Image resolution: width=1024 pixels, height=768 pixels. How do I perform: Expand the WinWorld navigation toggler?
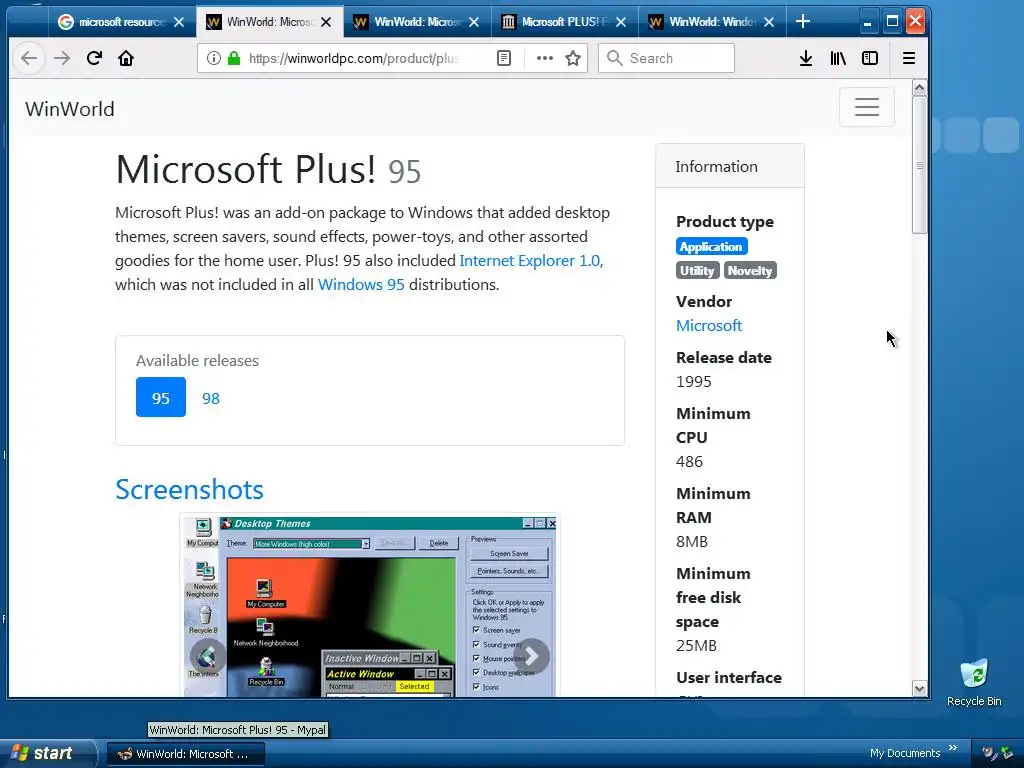click(x=867, y=107)
